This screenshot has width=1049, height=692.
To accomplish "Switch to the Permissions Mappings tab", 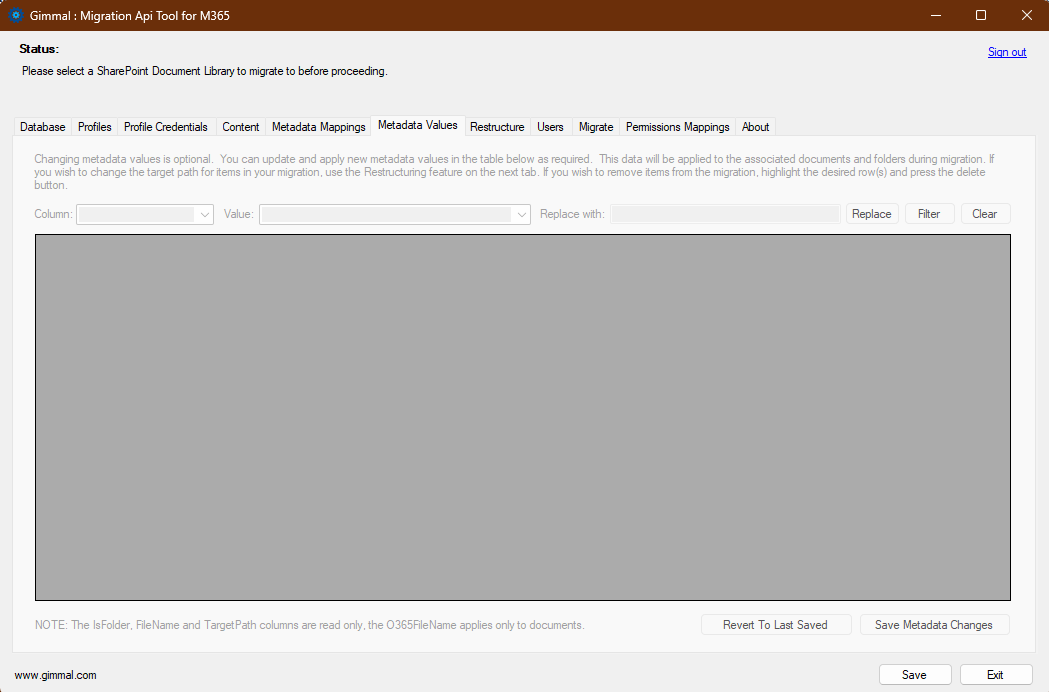I will [677, 126].
